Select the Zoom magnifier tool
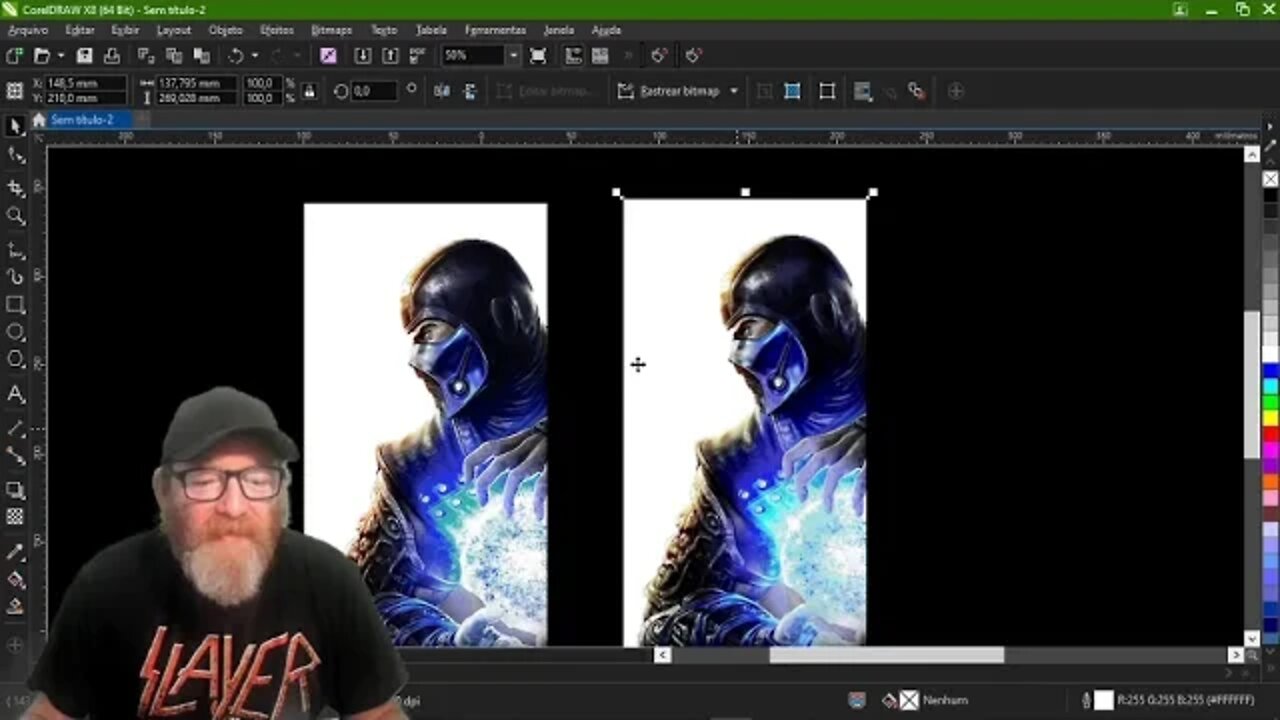This screenshot has height=720, width=1280. click(x=15, y=215)
